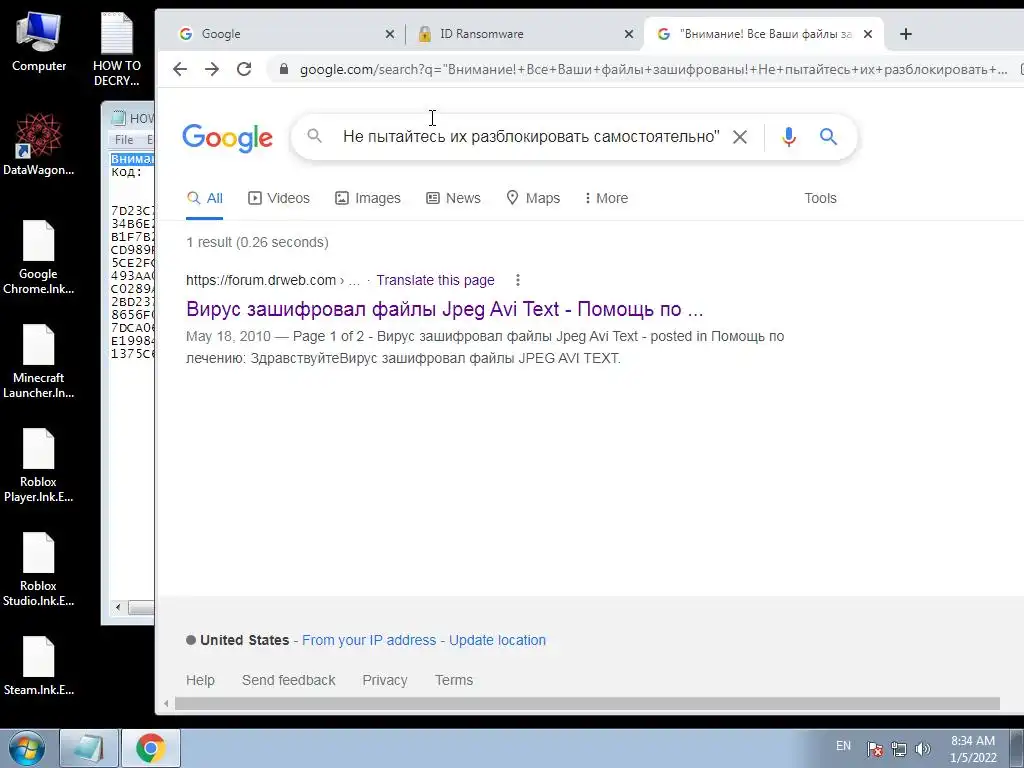The image size is (1024, 768).
Task: Select the Computer desktop icon
Action: pyautogui.click(x=39, y=42)
